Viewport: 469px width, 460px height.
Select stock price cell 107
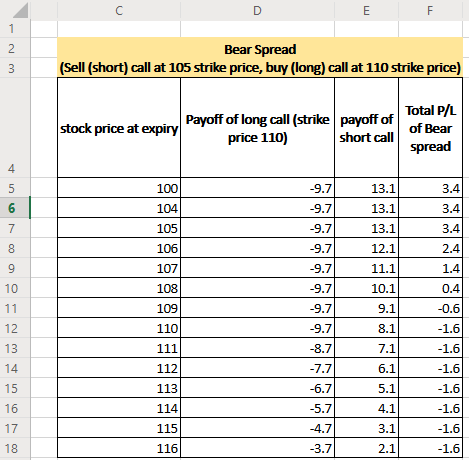[x=119, y=268]
